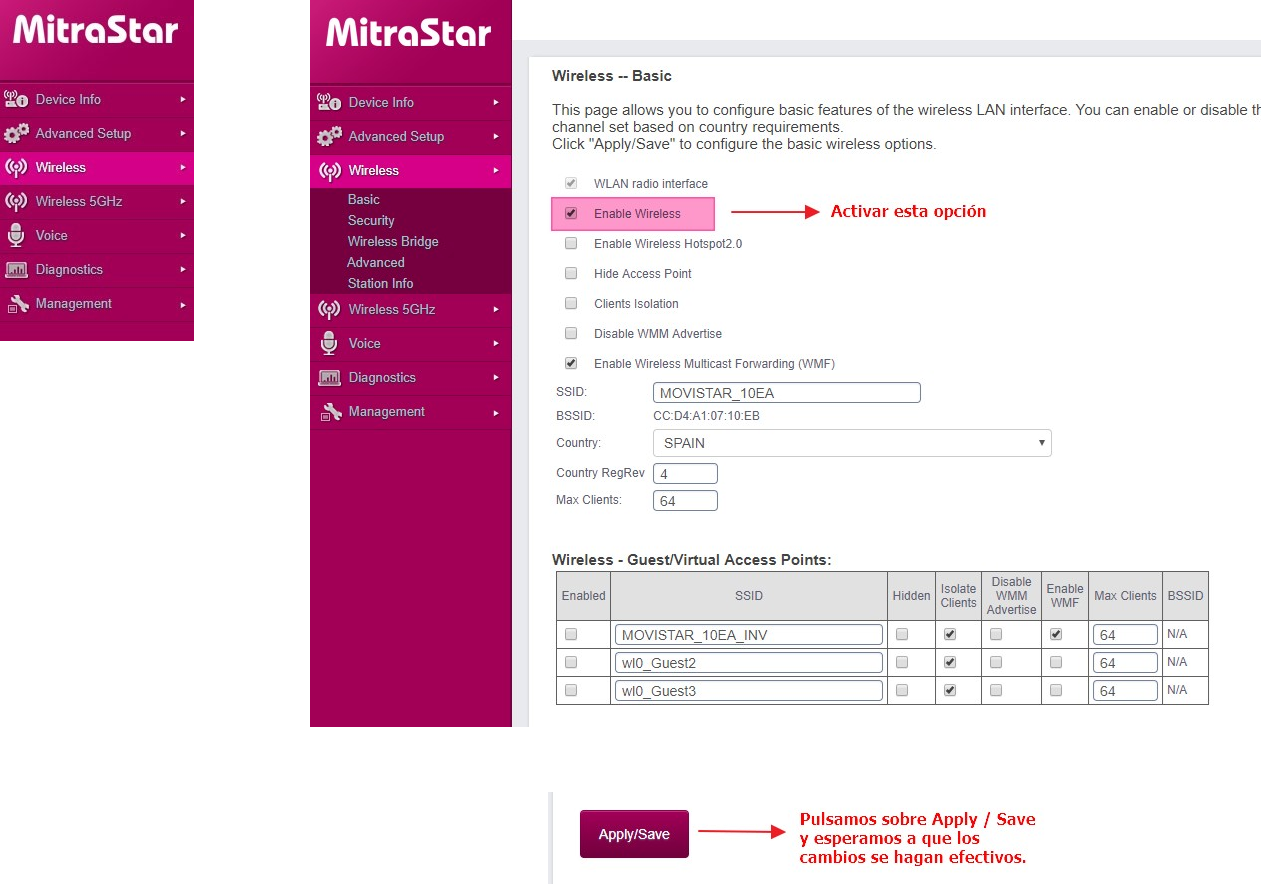The width and height of the screenshot is (1268, 886).
Task: Tick the Clients Isolation checkbox
Action: (x=571, y=304)
